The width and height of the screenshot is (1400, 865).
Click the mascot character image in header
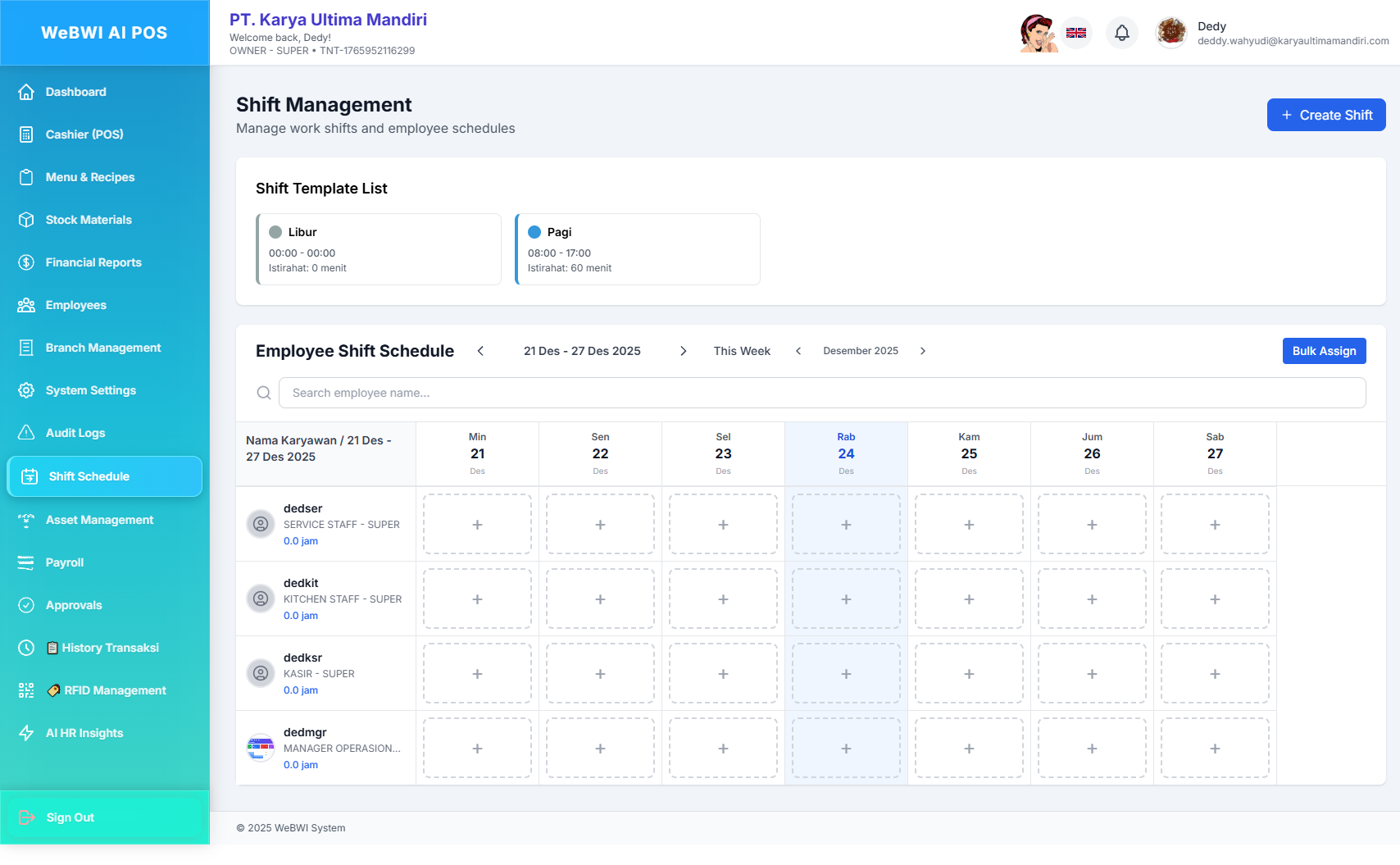[x=1038, y=33]
